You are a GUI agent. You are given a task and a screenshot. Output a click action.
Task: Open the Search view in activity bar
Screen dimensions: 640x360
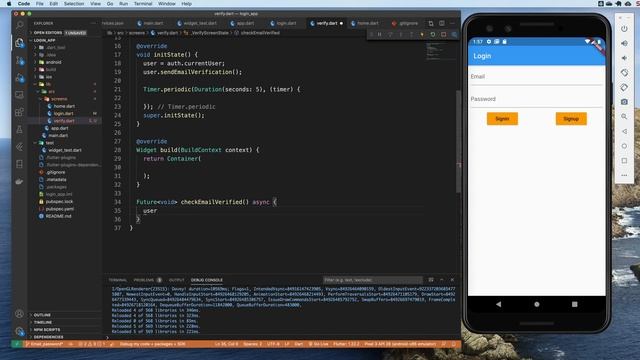click(x=19, y=25)
